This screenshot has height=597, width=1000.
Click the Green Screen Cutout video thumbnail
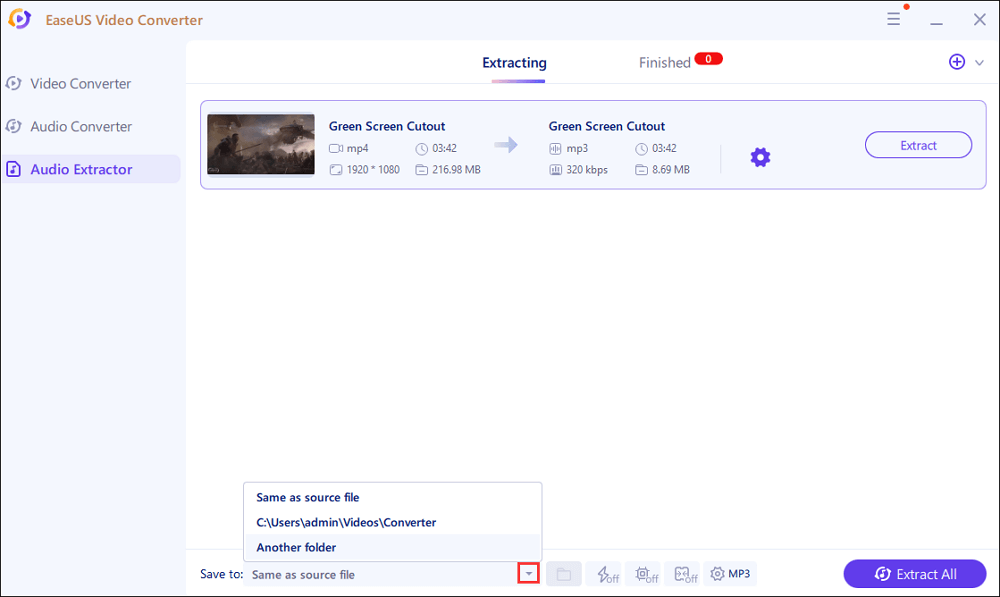pos(260,145)
